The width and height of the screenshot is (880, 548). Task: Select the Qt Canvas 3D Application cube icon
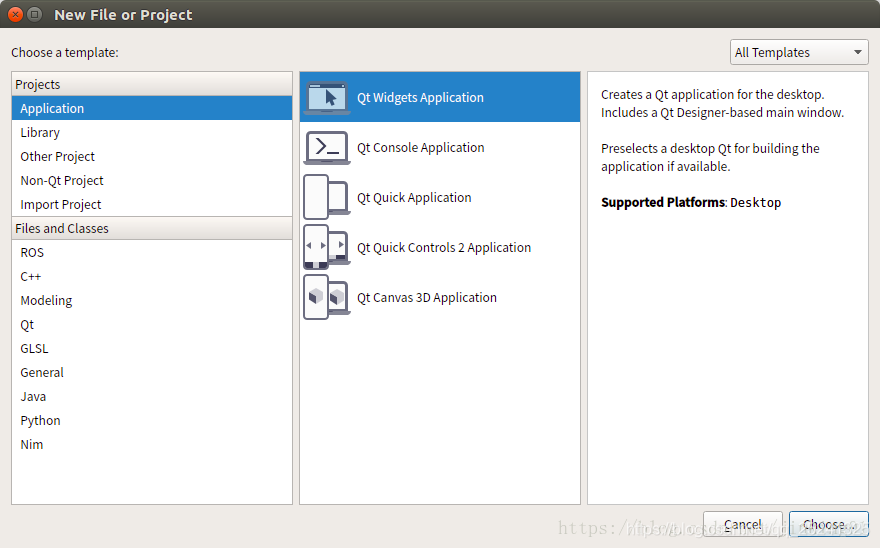coord(327,297)
